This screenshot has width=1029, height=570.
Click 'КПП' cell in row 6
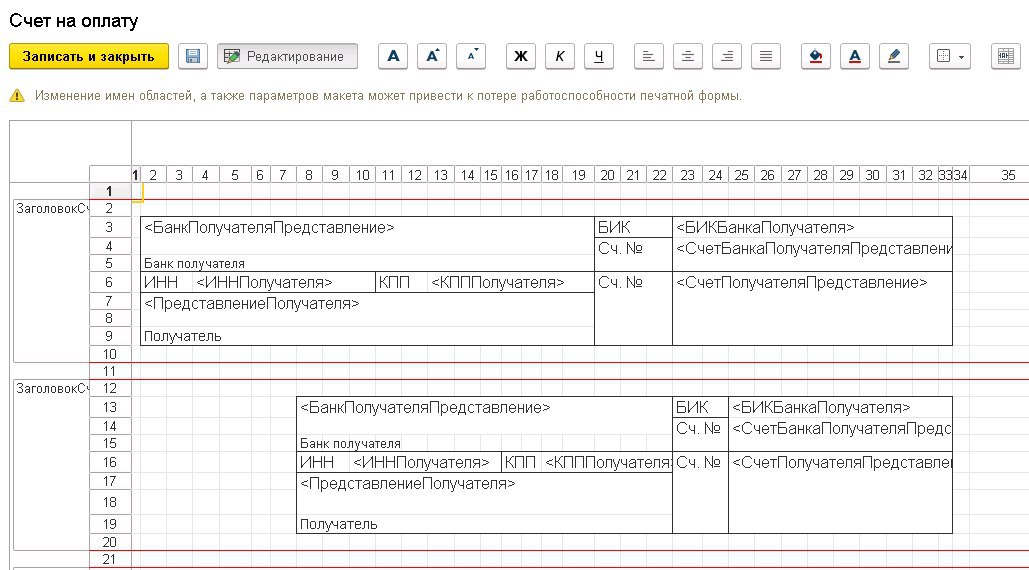[394, 283]
